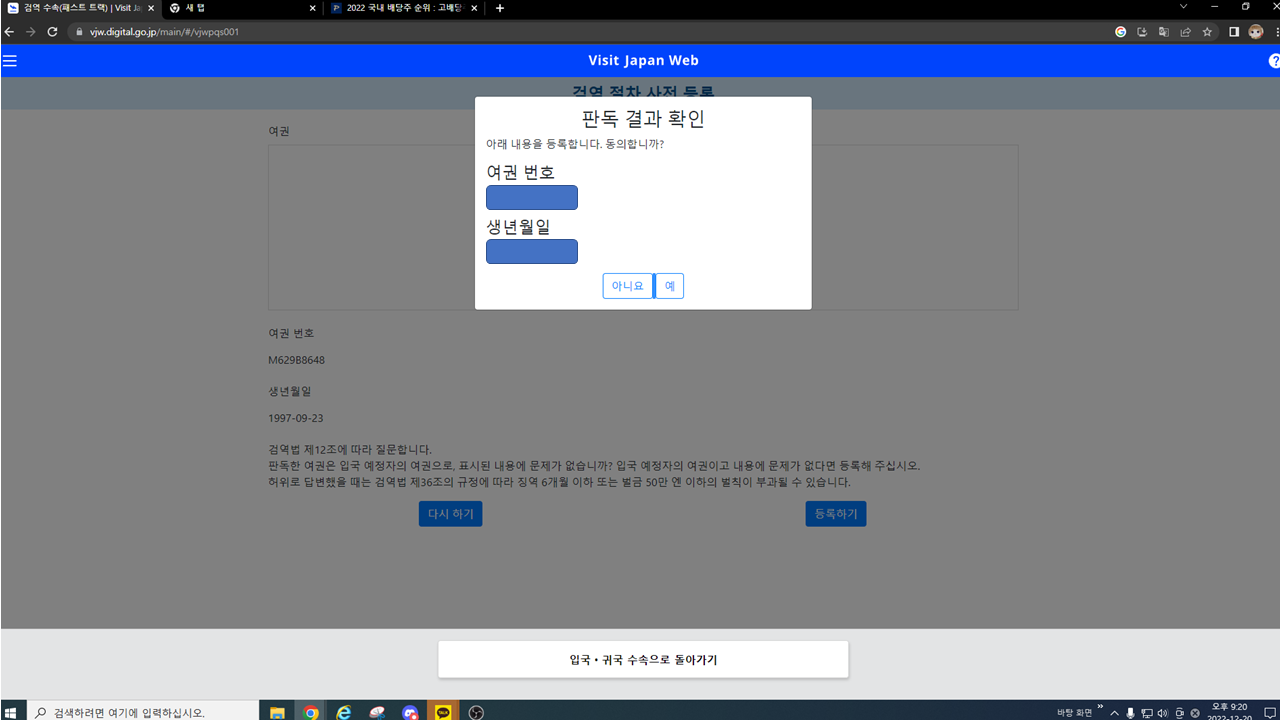Close the Visit Japan Web tab
Screen dimensions: 1280x720
click(151, 8)
